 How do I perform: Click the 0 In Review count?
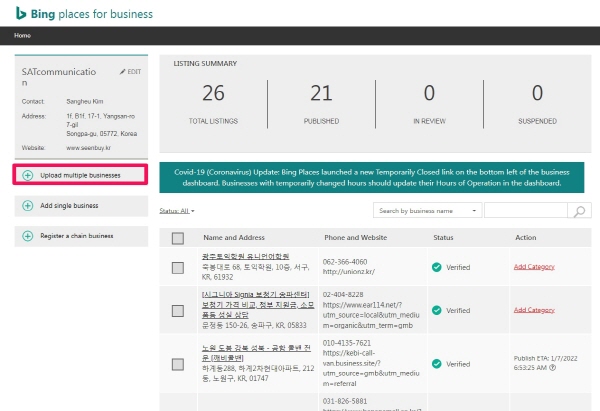pyautogui.click(x=429, y=93)
